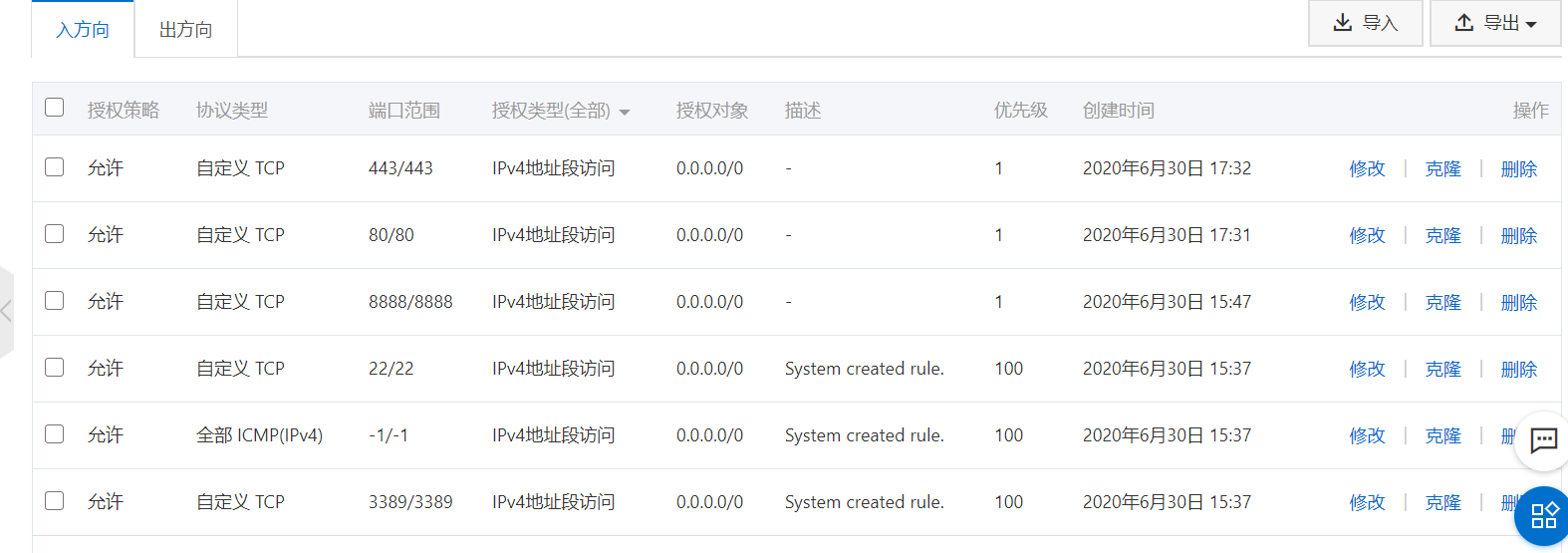Click priority 100 in the 3389/3389 row
The height and width of the screenshot is (553, 1568).
point(1009,502)
